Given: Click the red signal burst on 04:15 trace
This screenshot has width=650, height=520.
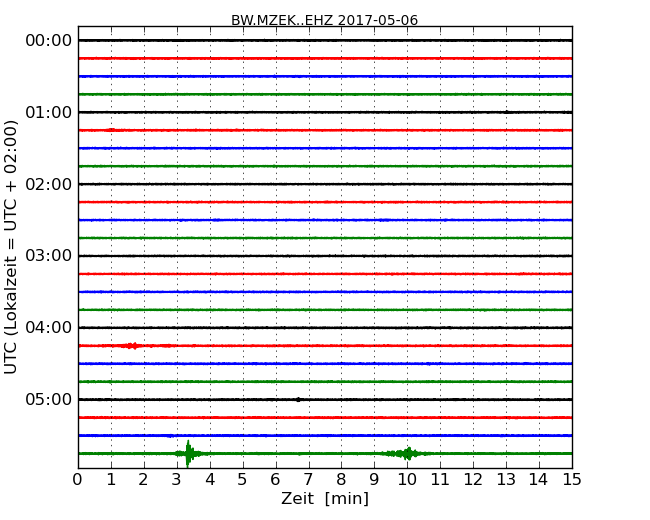Looking at the screenshot, I should 131,346.
